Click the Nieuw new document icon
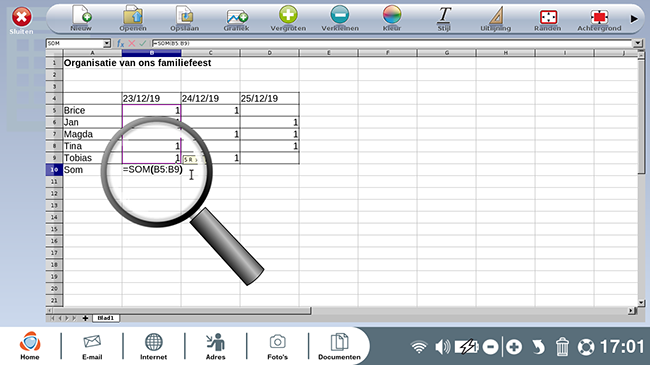The height and width of the screenshot is (365, 650). tap(81, 18)
